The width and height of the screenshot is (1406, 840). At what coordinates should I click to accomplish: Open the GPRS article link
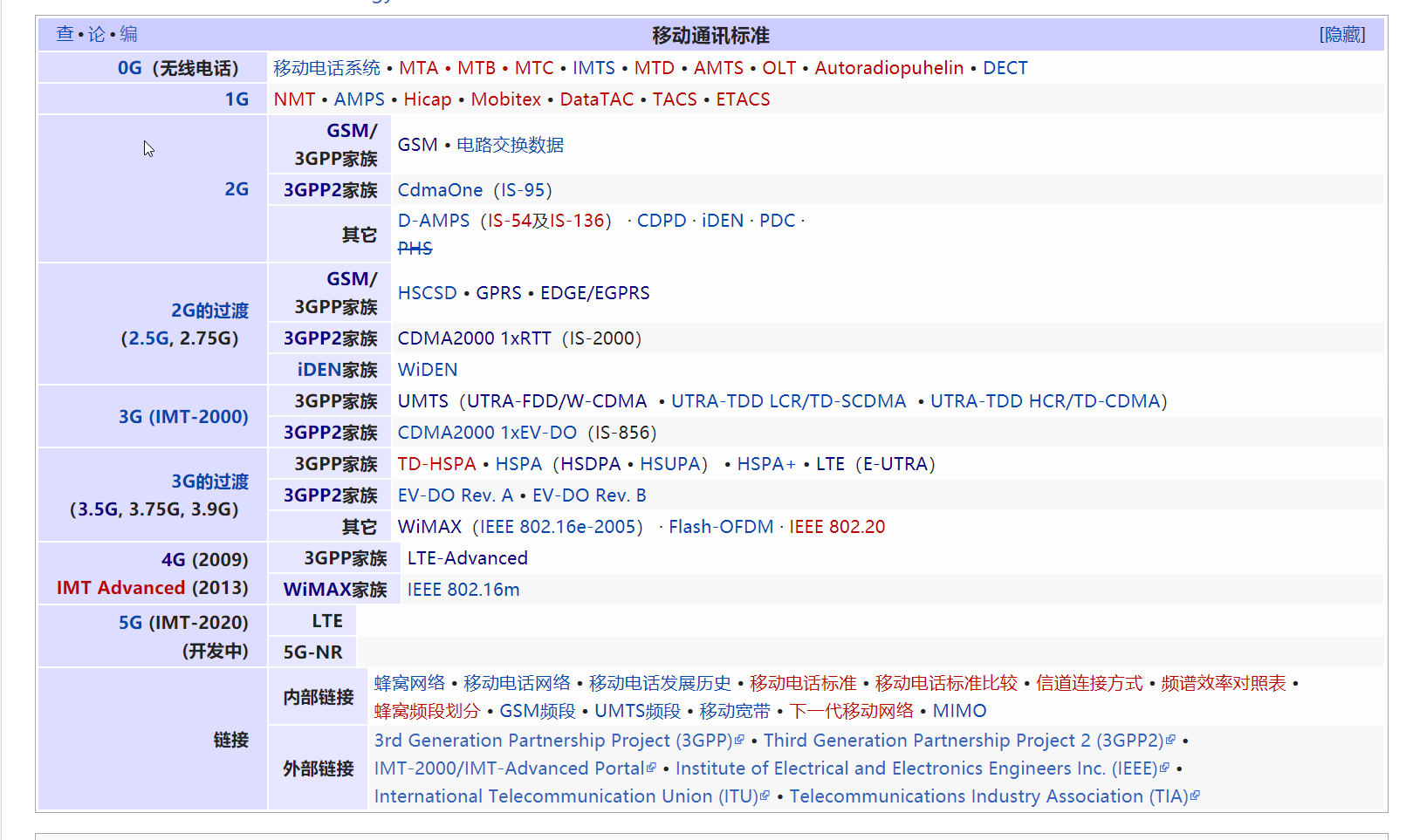[x=498, y=292]
